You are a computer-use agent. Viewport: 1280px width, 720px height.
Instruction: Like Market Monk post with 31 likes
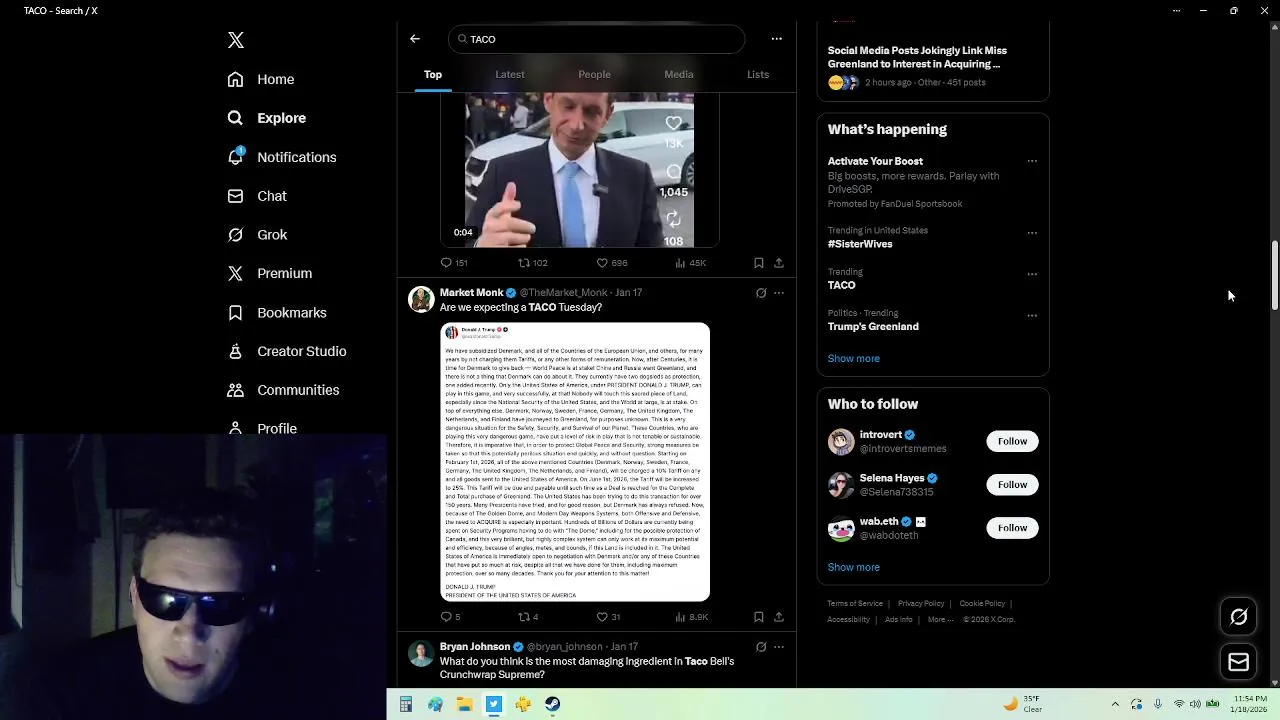[608, 617]
